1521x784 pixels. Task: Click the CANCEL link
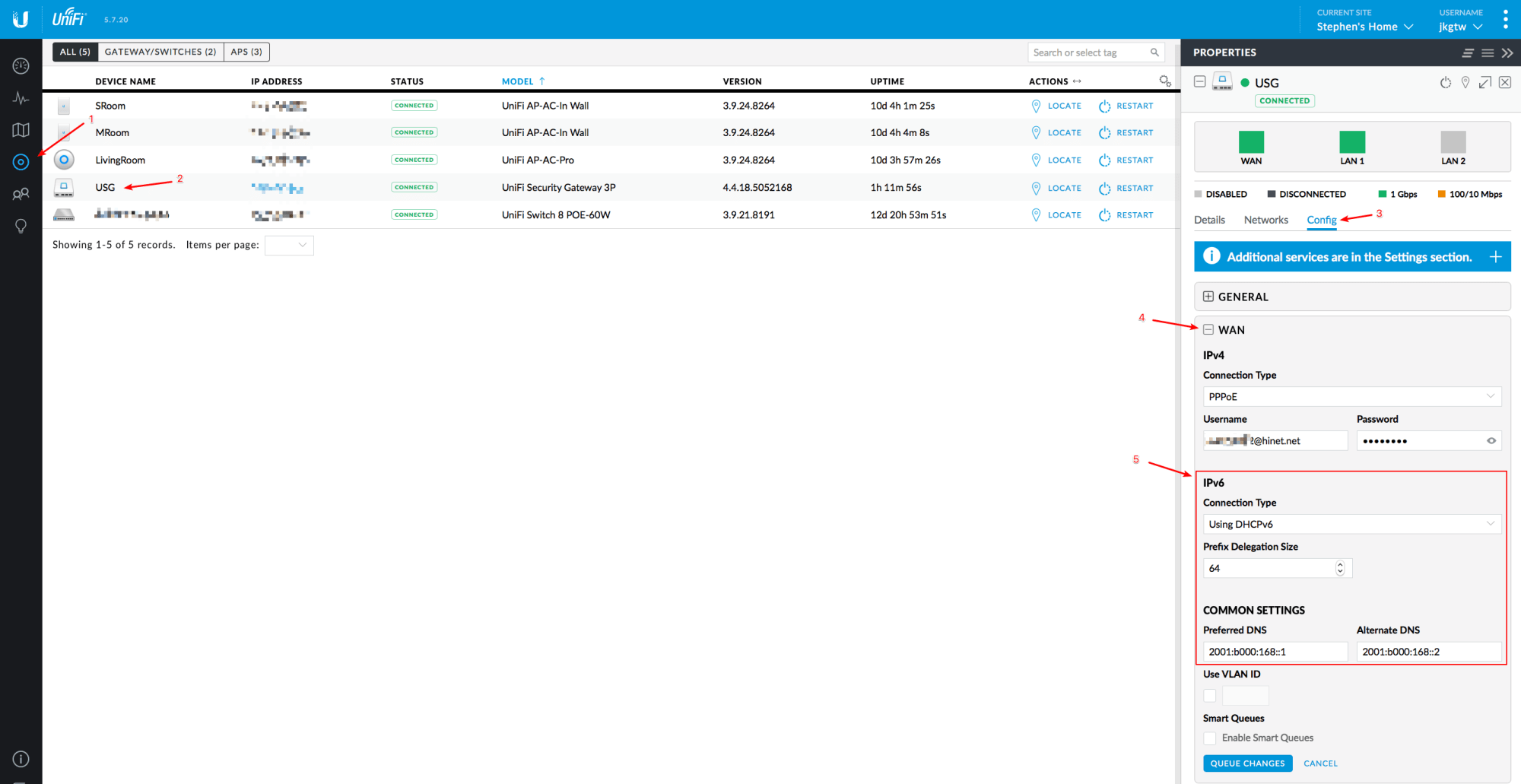tap(1320, 763)
